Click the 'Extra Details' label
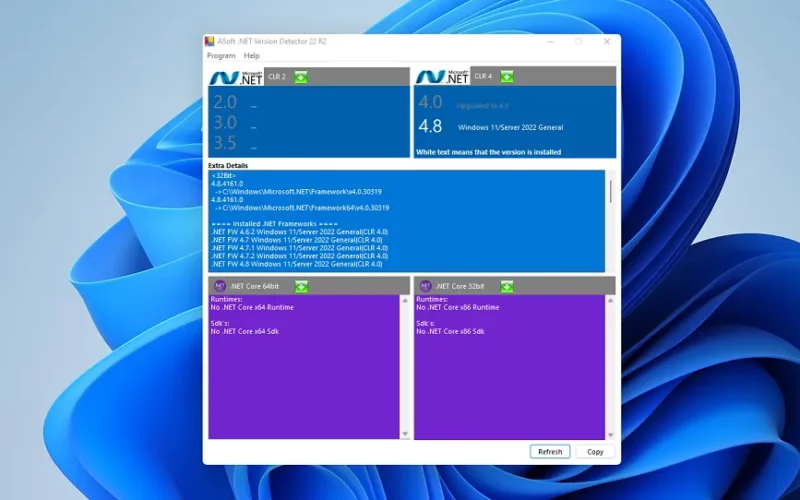This screenshot has width=800, height=500. [x=228, y=165]
